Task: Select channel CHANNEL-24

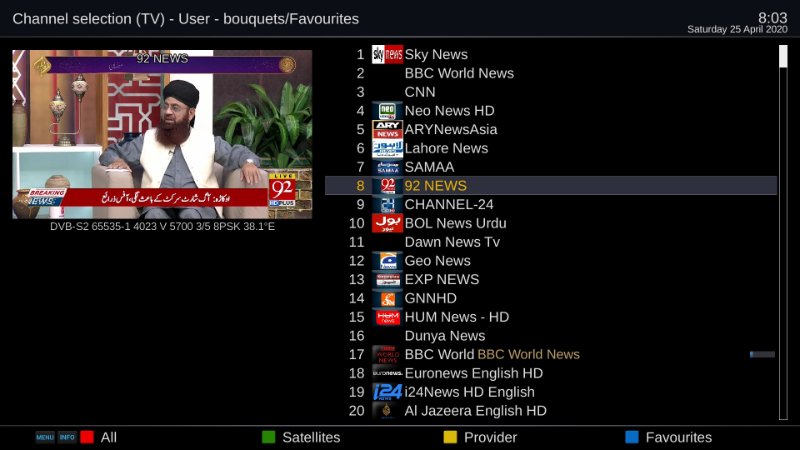Action: click(551, 205)
